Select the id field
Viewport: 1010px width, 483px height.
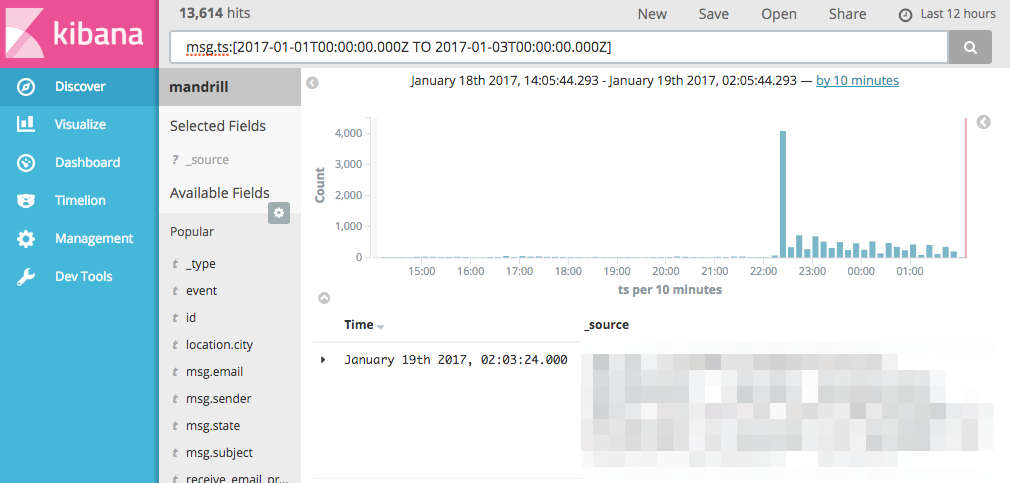[x=191, y=318]
